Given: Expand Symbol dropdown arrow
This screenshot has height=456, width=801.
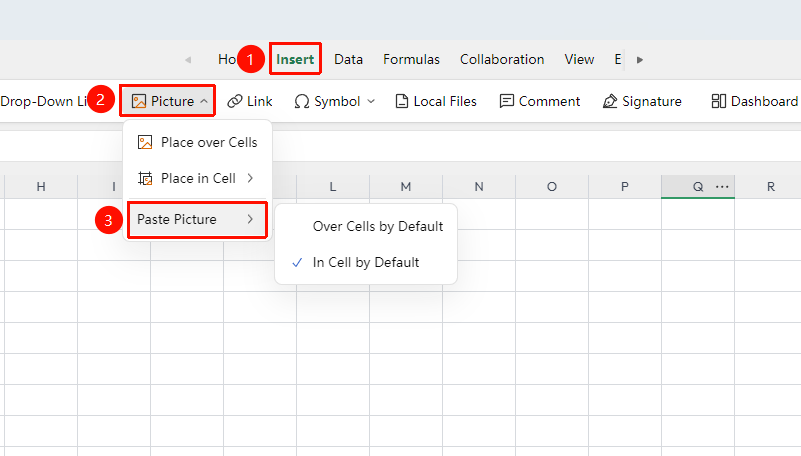Looking at the screenshot, I should (371, 101).
